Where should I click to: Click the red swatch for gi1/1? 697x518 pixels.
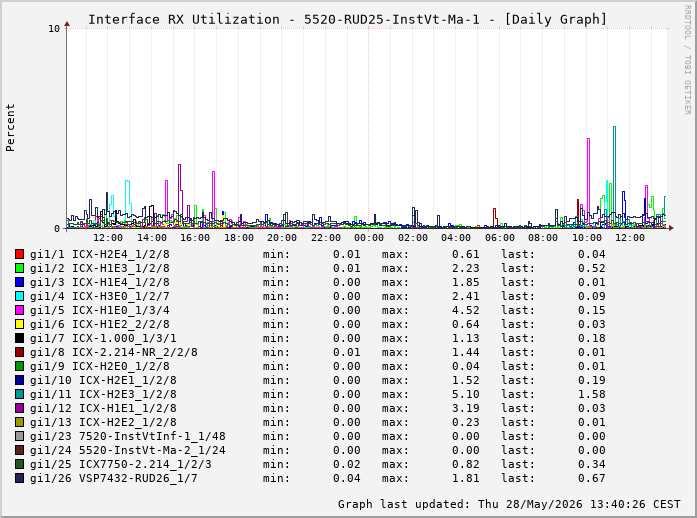pyautogui.click(x=19, y=254)
